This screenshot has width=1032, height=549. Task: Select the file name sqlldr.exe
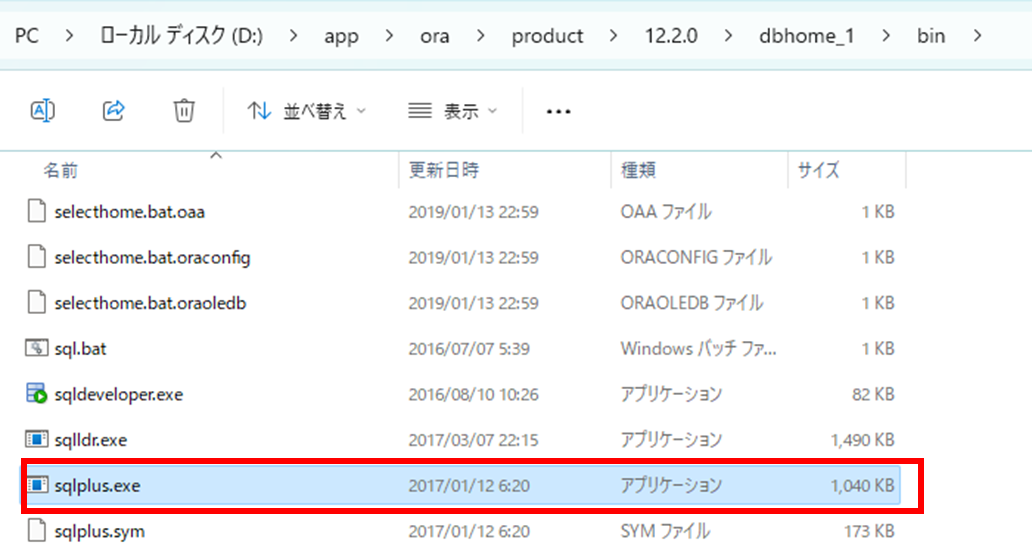[91, 440]
